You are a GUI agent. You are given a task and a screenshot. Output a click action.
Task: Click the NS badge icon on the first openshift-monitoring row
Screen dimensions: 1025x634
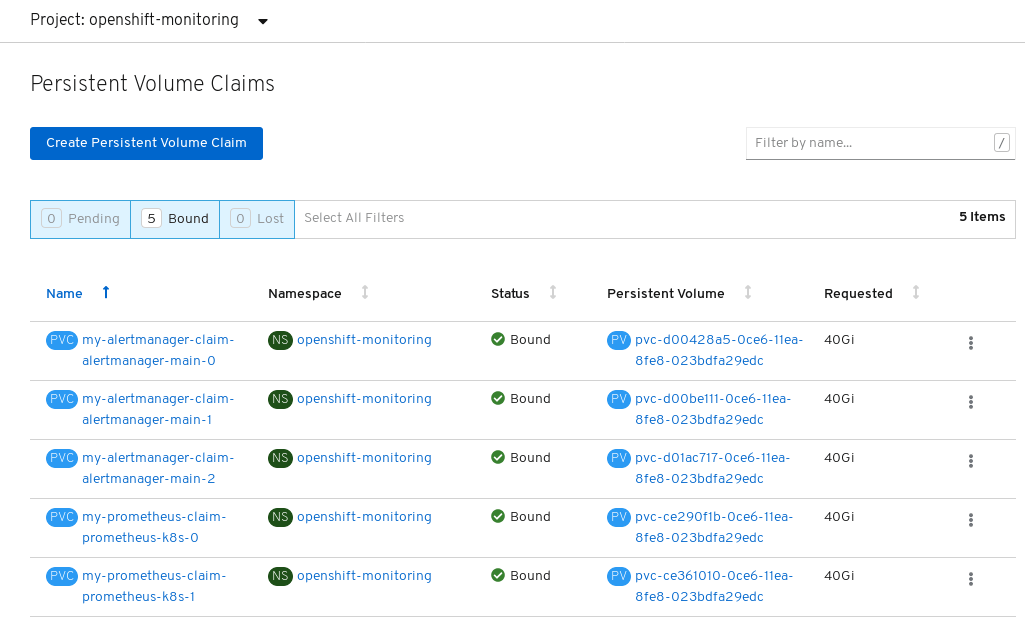280,340
